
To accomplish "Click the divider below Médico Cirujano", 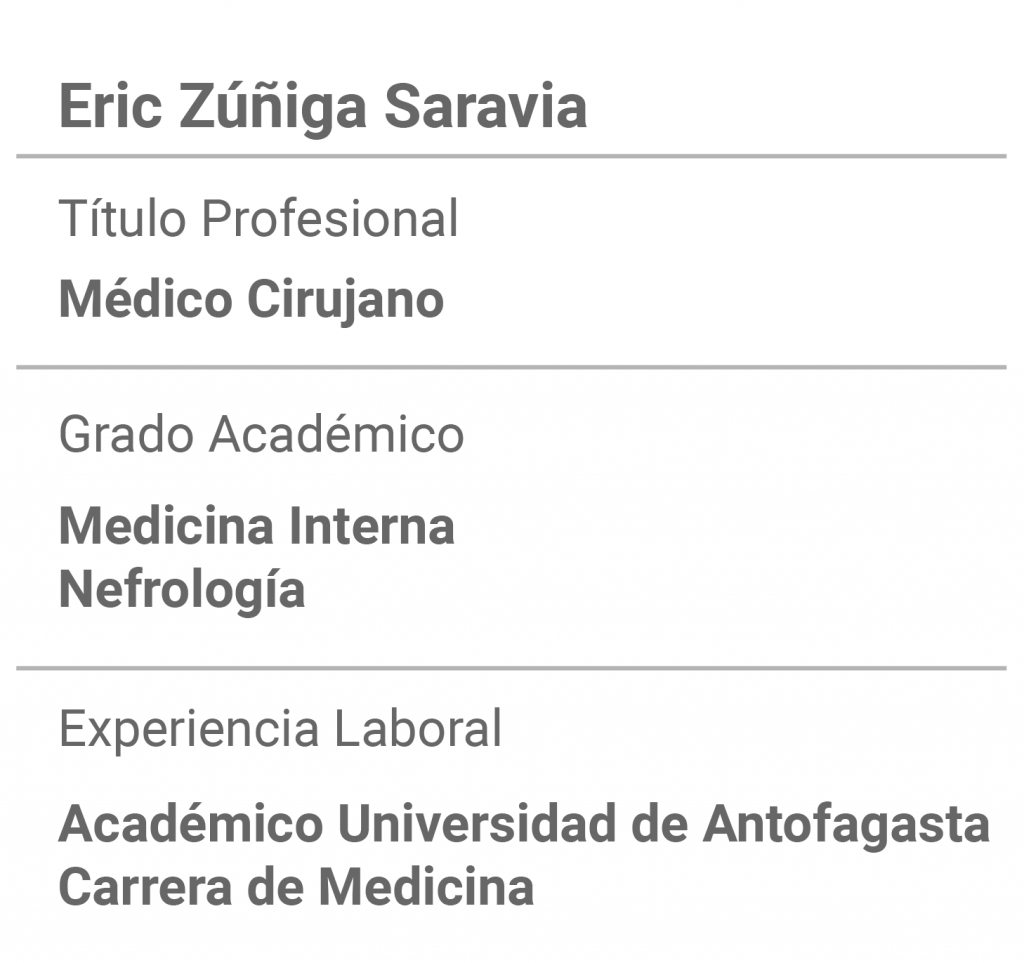I will 511,368.
